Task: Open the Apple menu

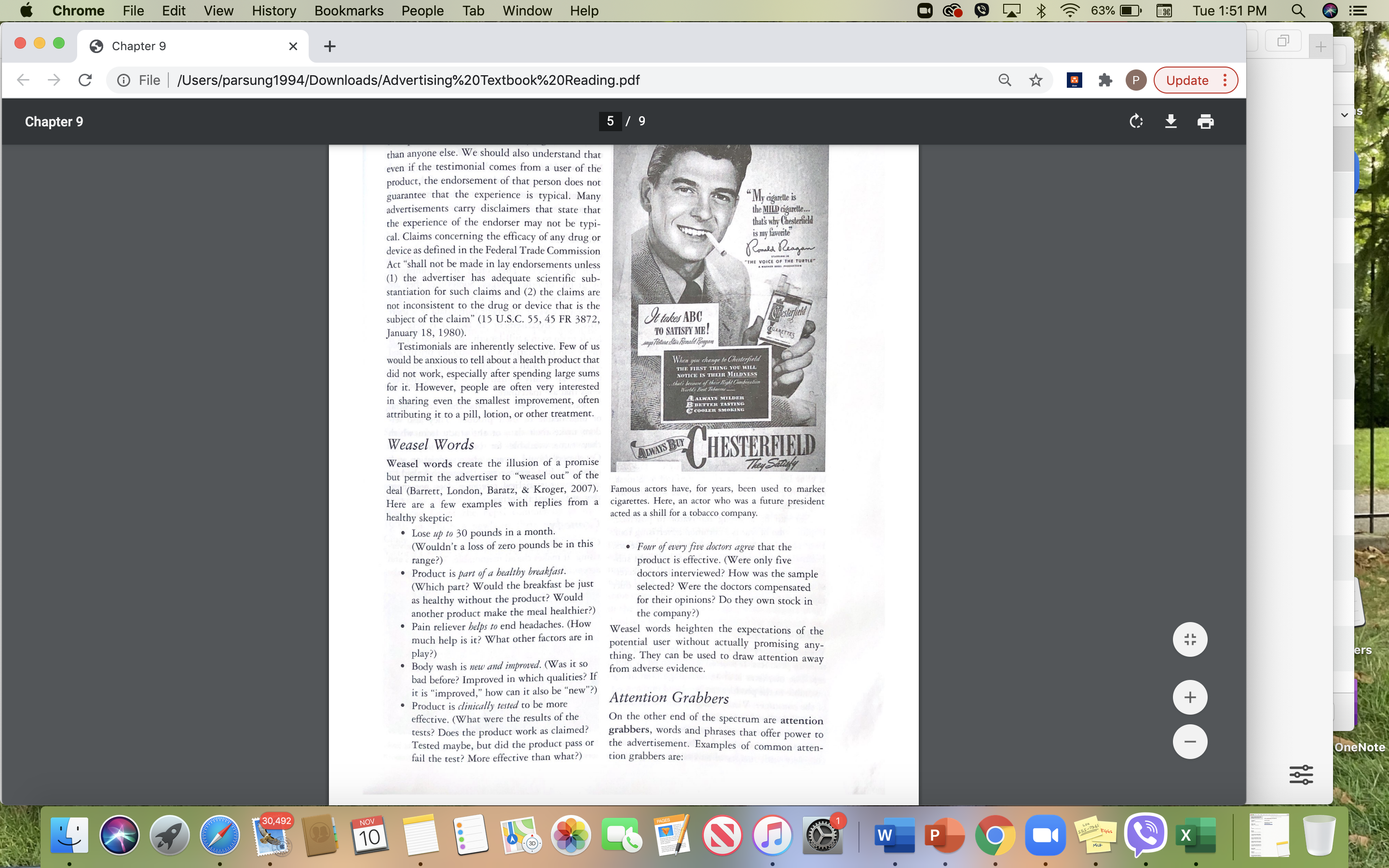Action: click(x=26, y=10)
